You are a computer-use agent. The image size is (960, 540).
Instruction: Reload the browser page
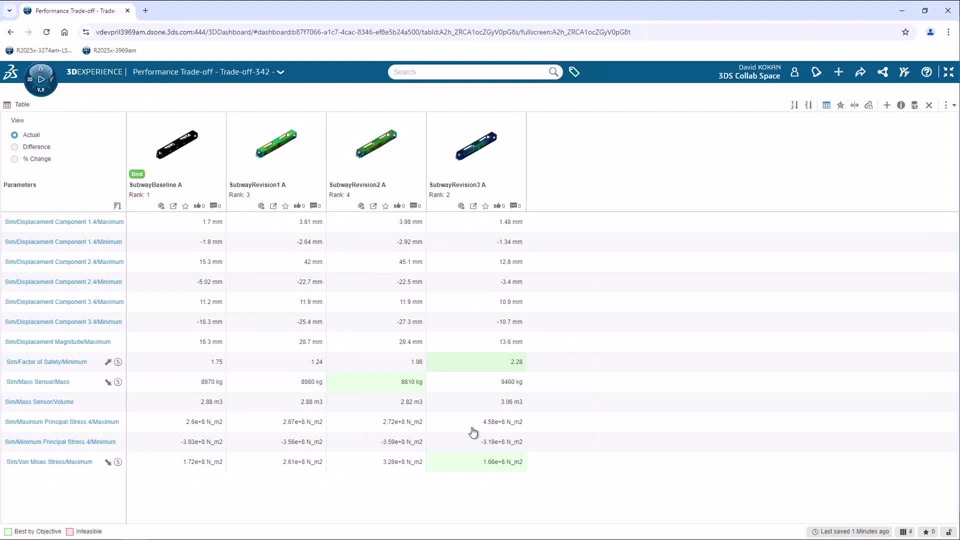point(46,32)
